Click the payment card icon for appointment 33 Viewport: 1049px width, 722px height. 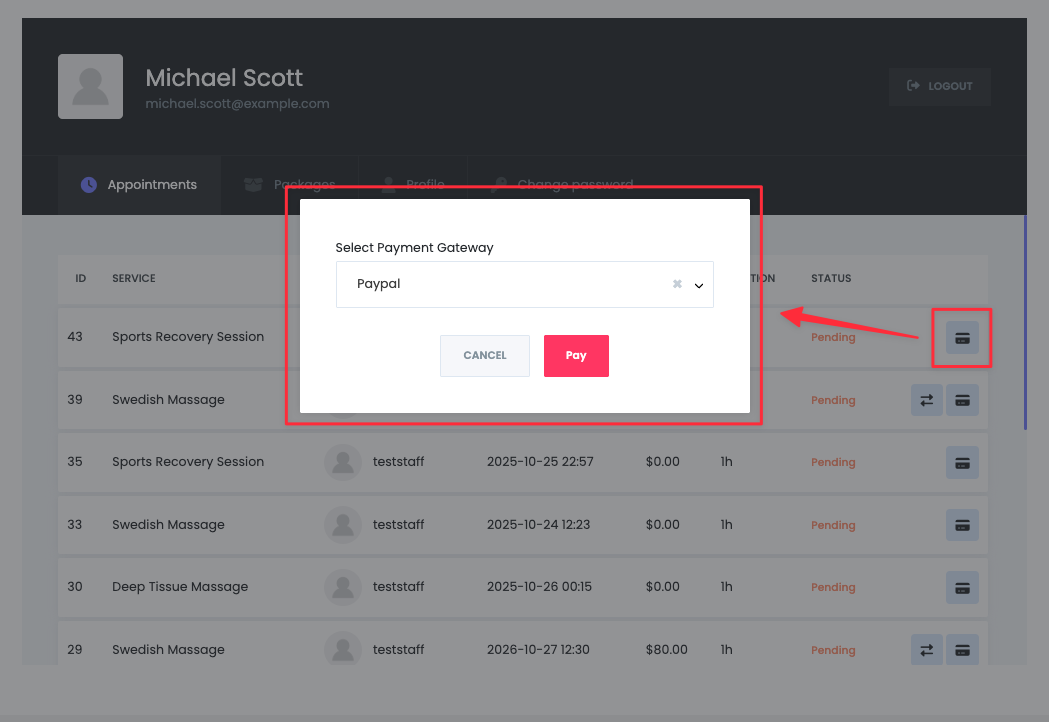[962, 525]
